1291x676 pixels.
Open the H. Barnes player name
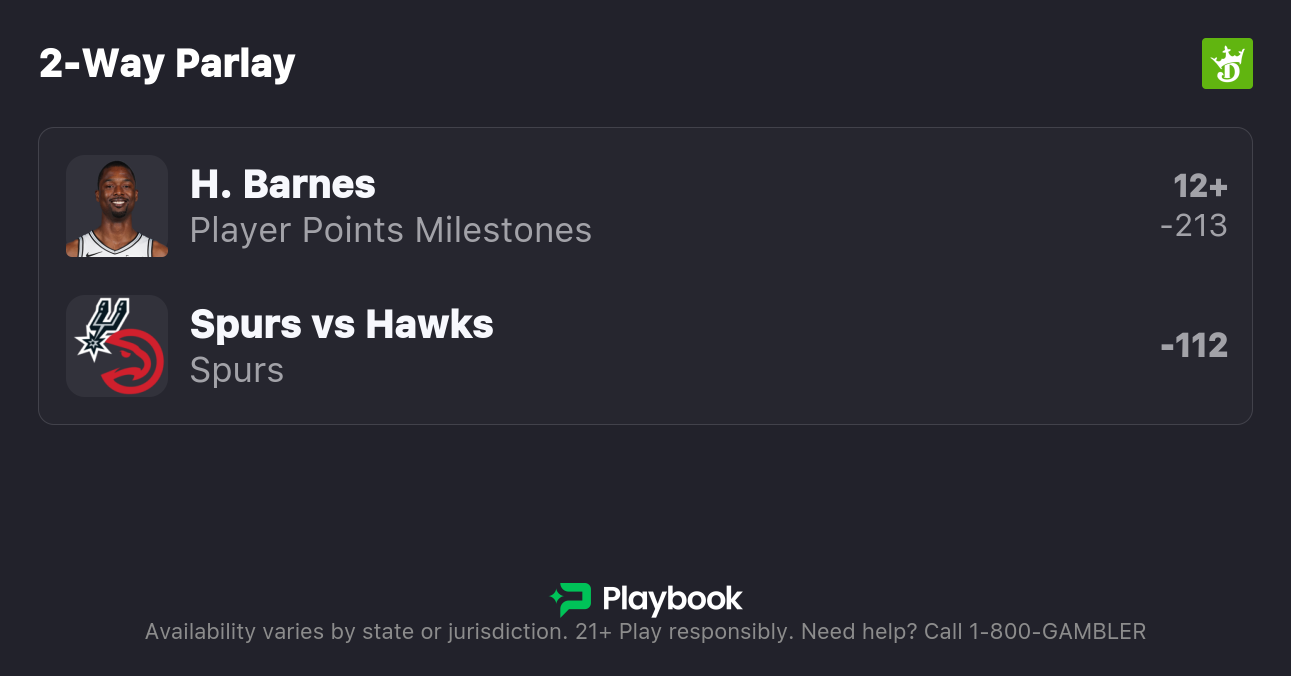283,184
